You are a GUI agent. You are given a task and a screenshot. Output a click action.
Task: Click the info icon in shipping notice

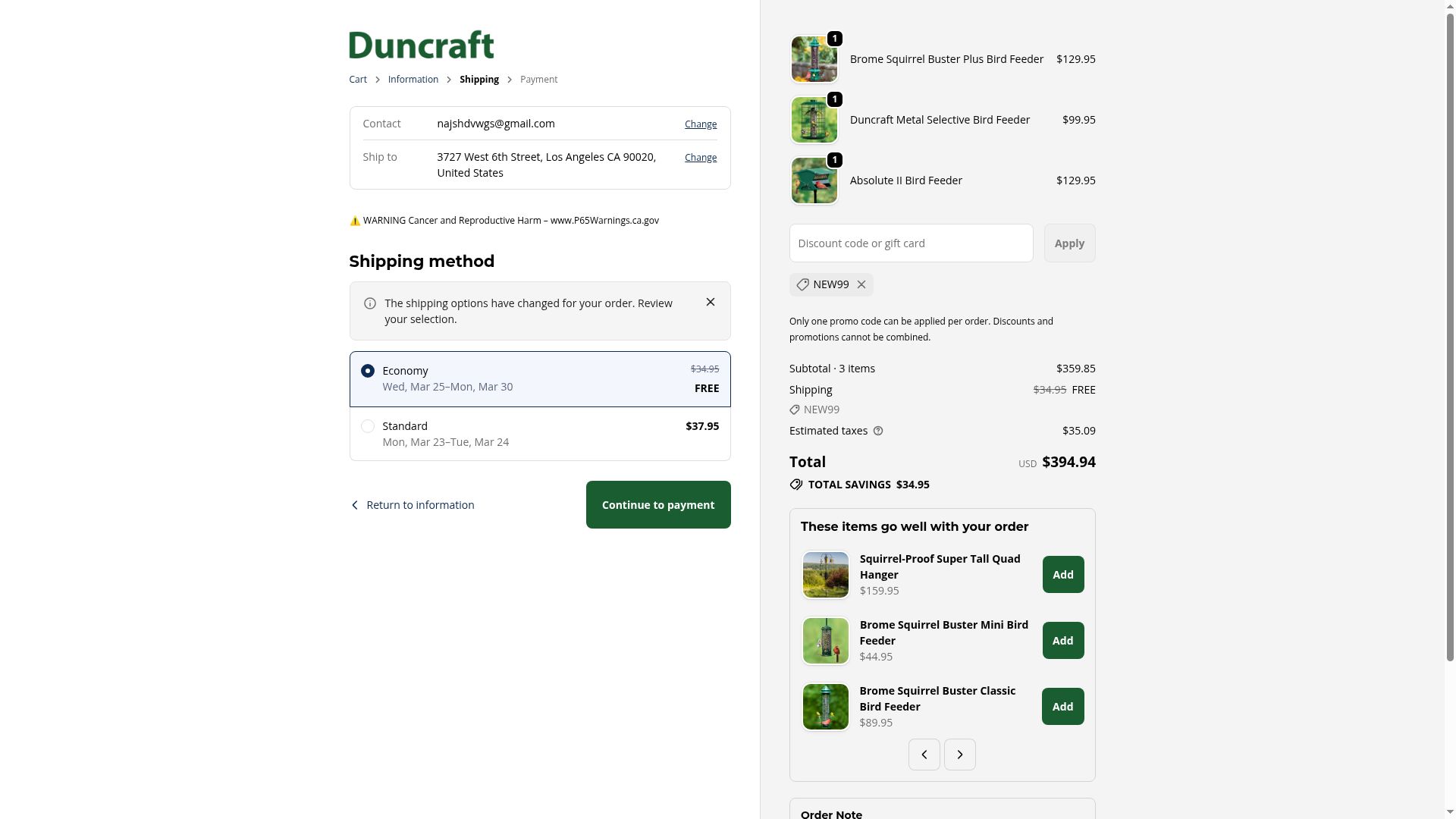pos(370,303)
